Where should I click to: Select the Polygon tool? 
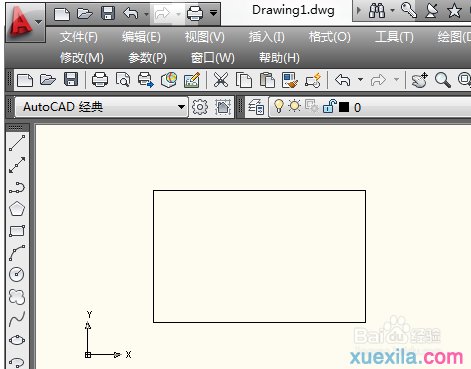click(x=17, y=209)
